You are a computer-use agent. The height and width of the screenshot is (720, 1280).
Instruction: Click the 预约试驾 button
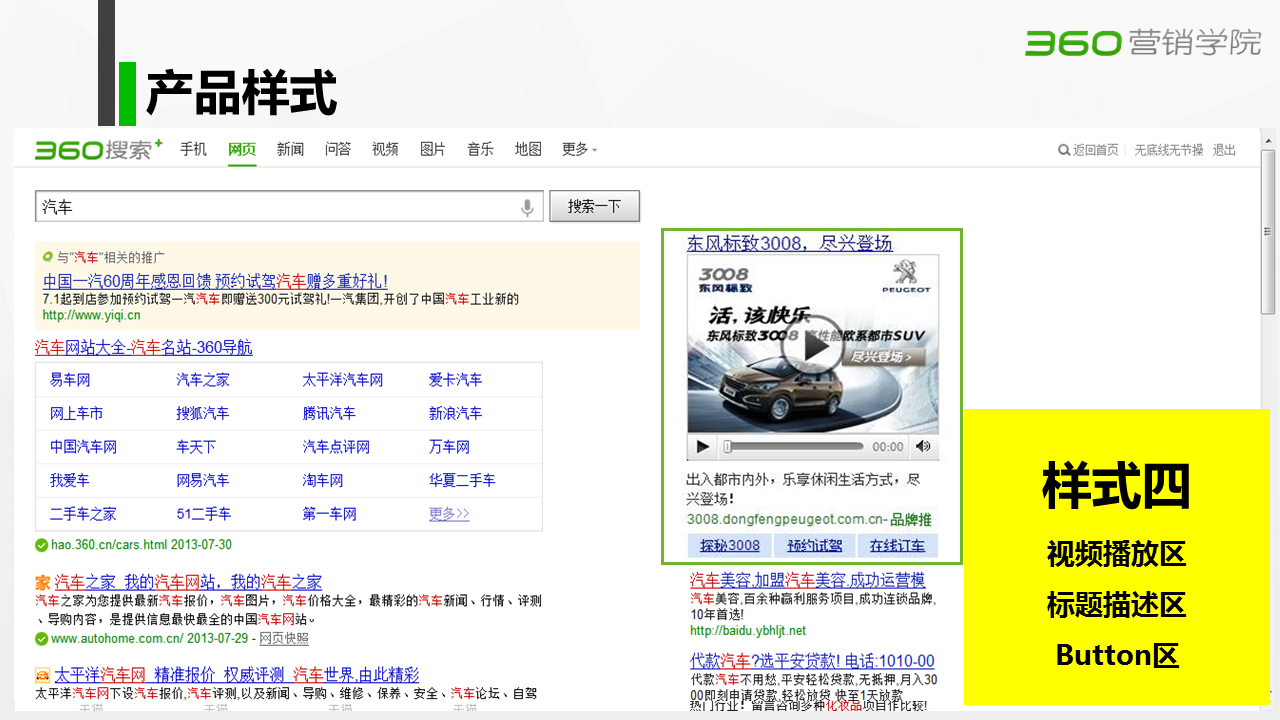pyautogui.click(x=815, y=545)
